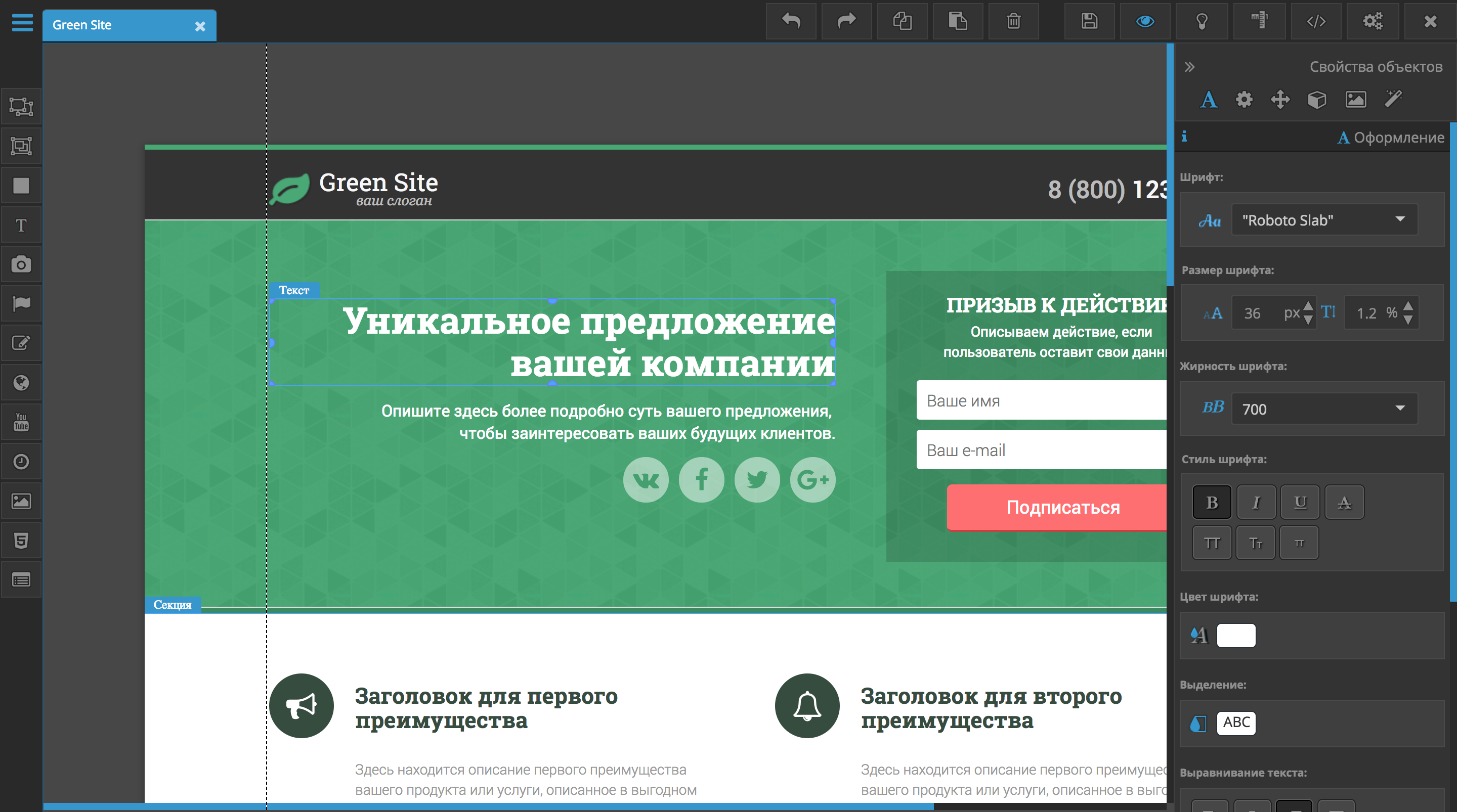Open site preview with the eye icon
Image resolution: width=1457 pixels, height=812 pixels.
[x=1144, y=21]
